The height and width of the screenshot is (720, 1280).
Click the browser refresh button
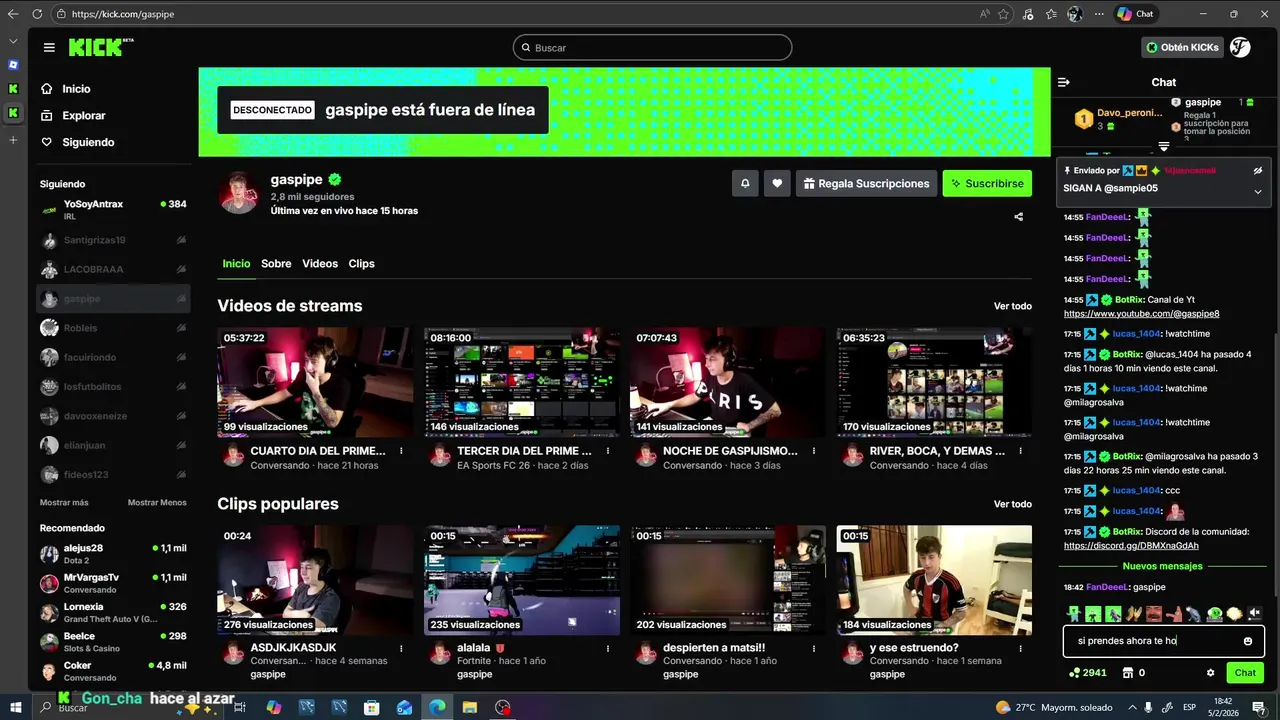click(37, 14)
